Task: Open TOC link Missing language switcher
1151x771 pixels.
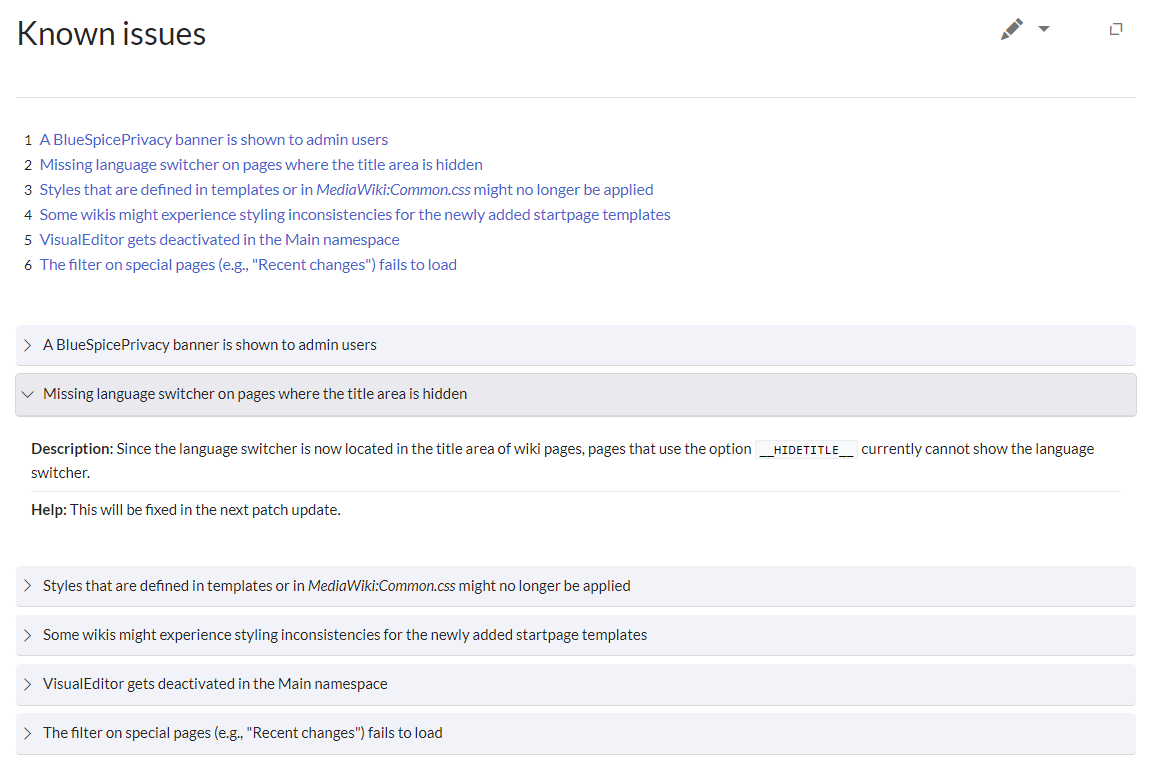Action: coord(261,164)
